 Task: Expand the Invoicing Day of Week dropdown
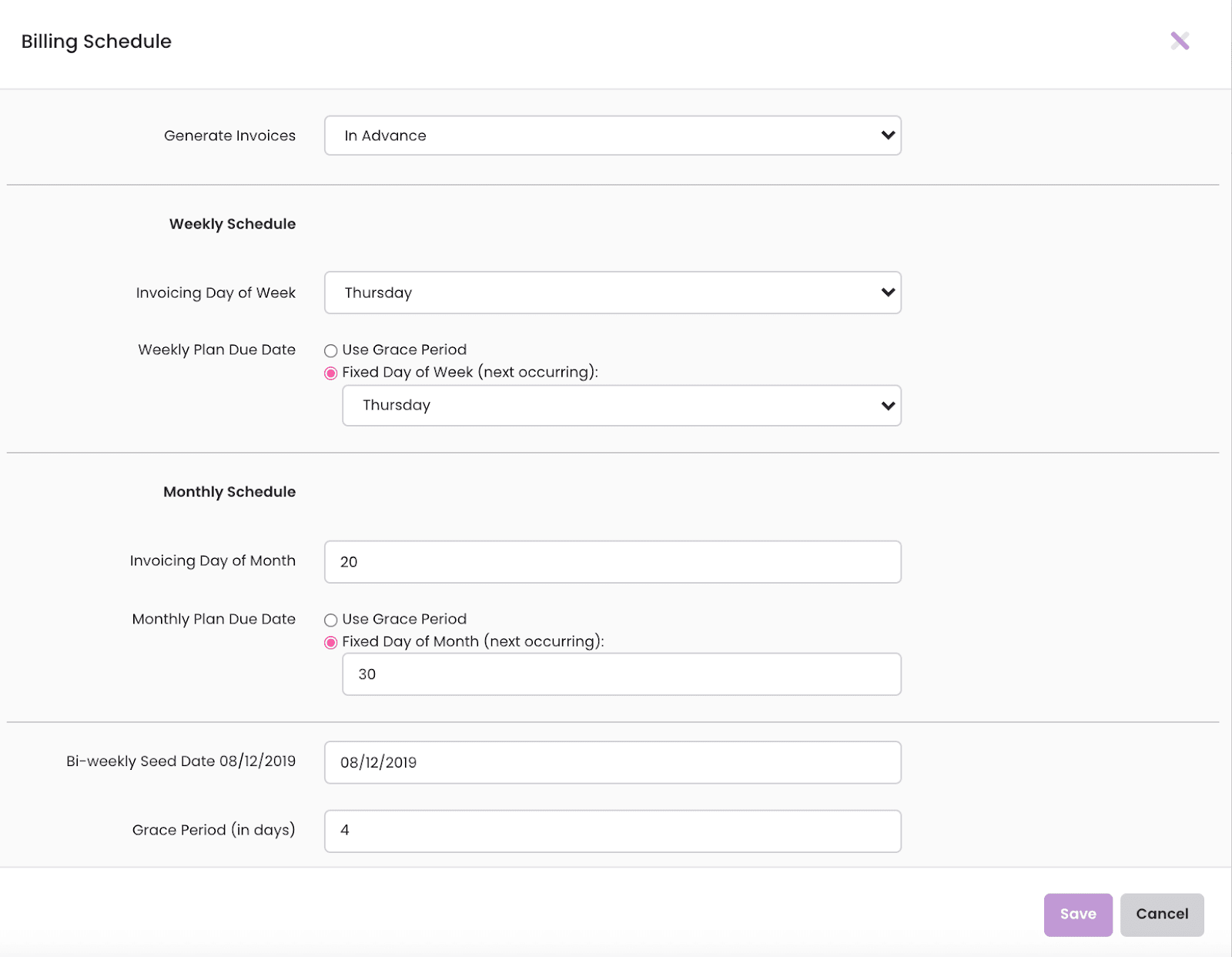[x=612, y=293]
